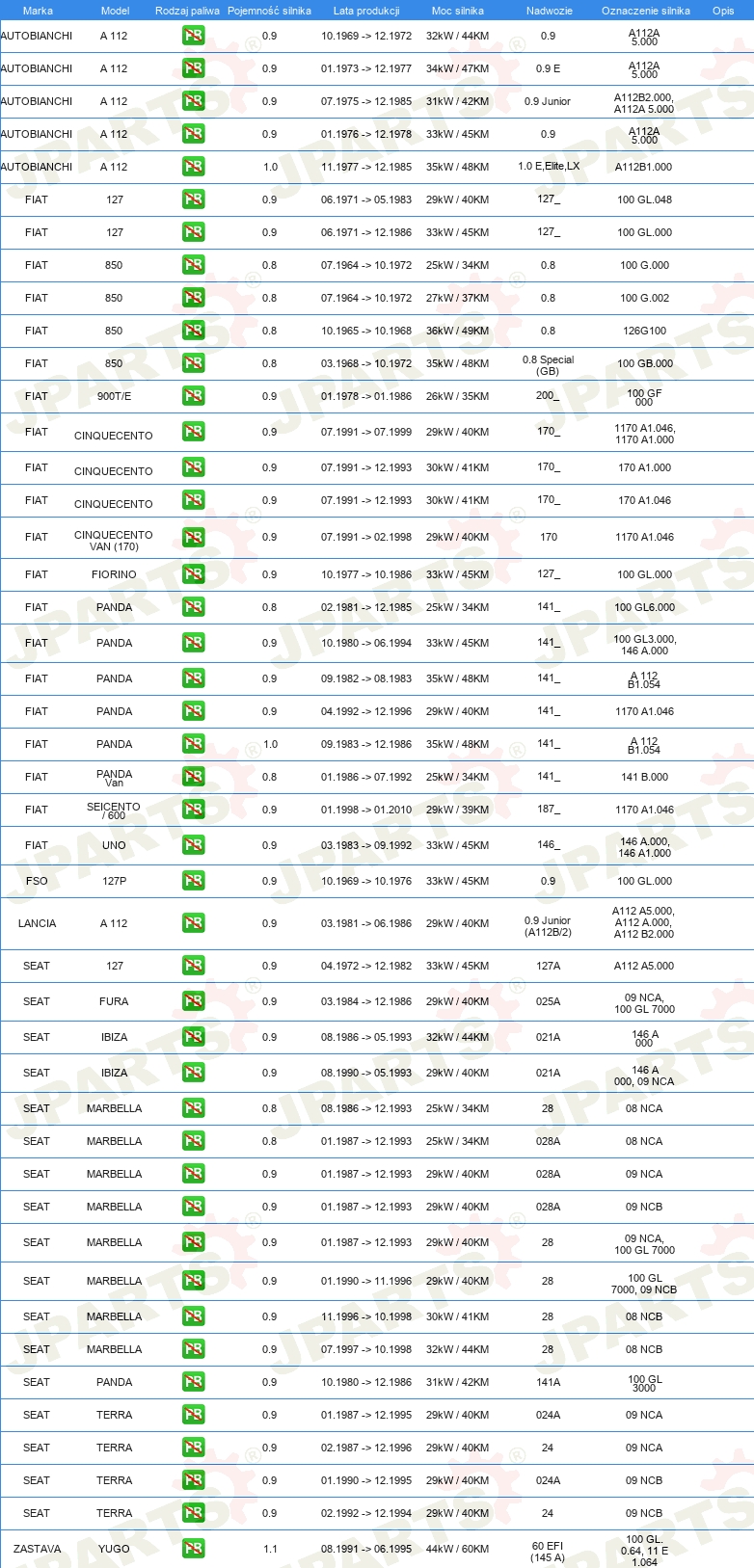Select the fuel type icon for FIAT UNO

click(x=193, y=845)
